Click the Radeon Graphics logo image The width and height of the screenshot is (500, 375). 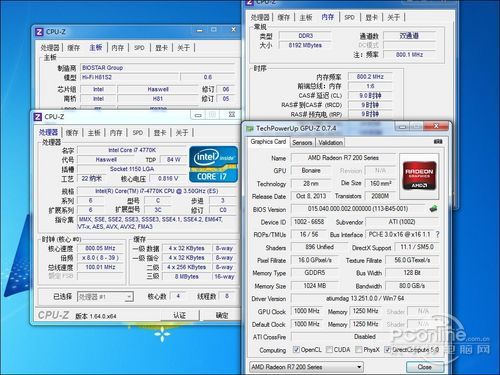click(419, 176)
